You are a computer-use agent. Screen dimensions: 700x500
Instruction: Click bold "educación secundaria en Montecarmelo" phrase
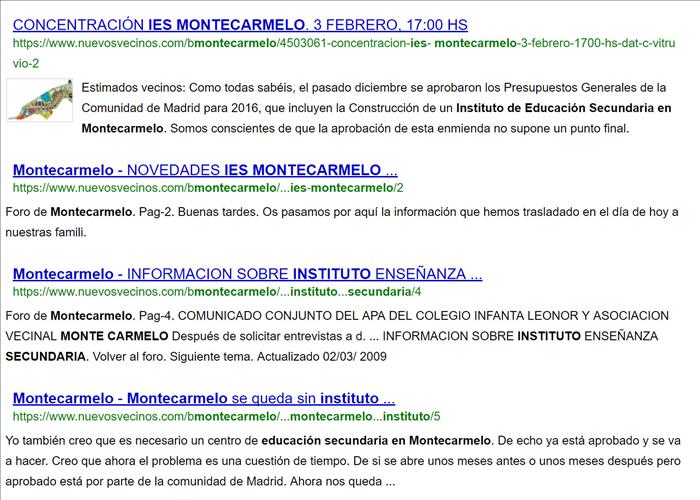[375, 440]
